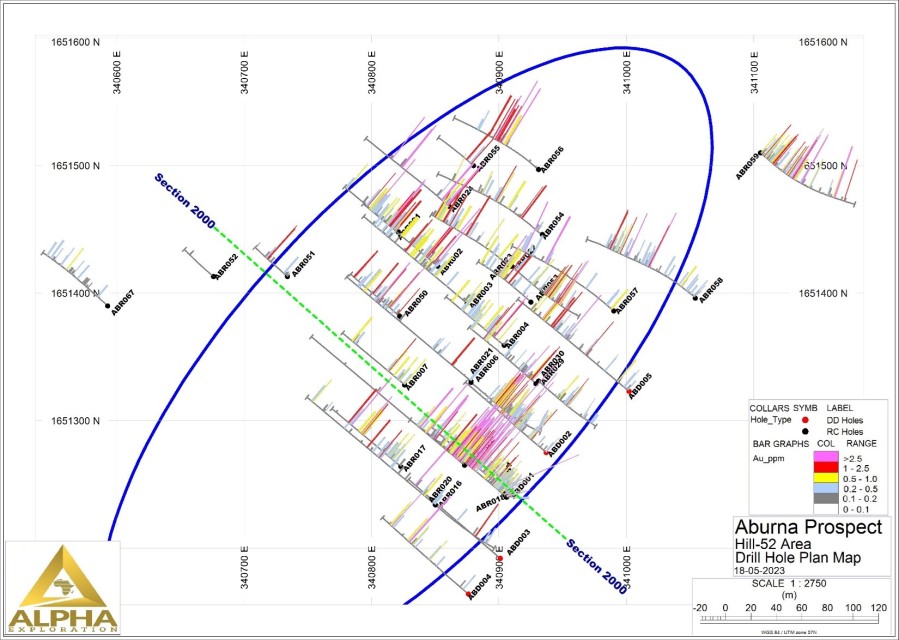Select the black collar dot of ABR067

click(x=107, y=306)
